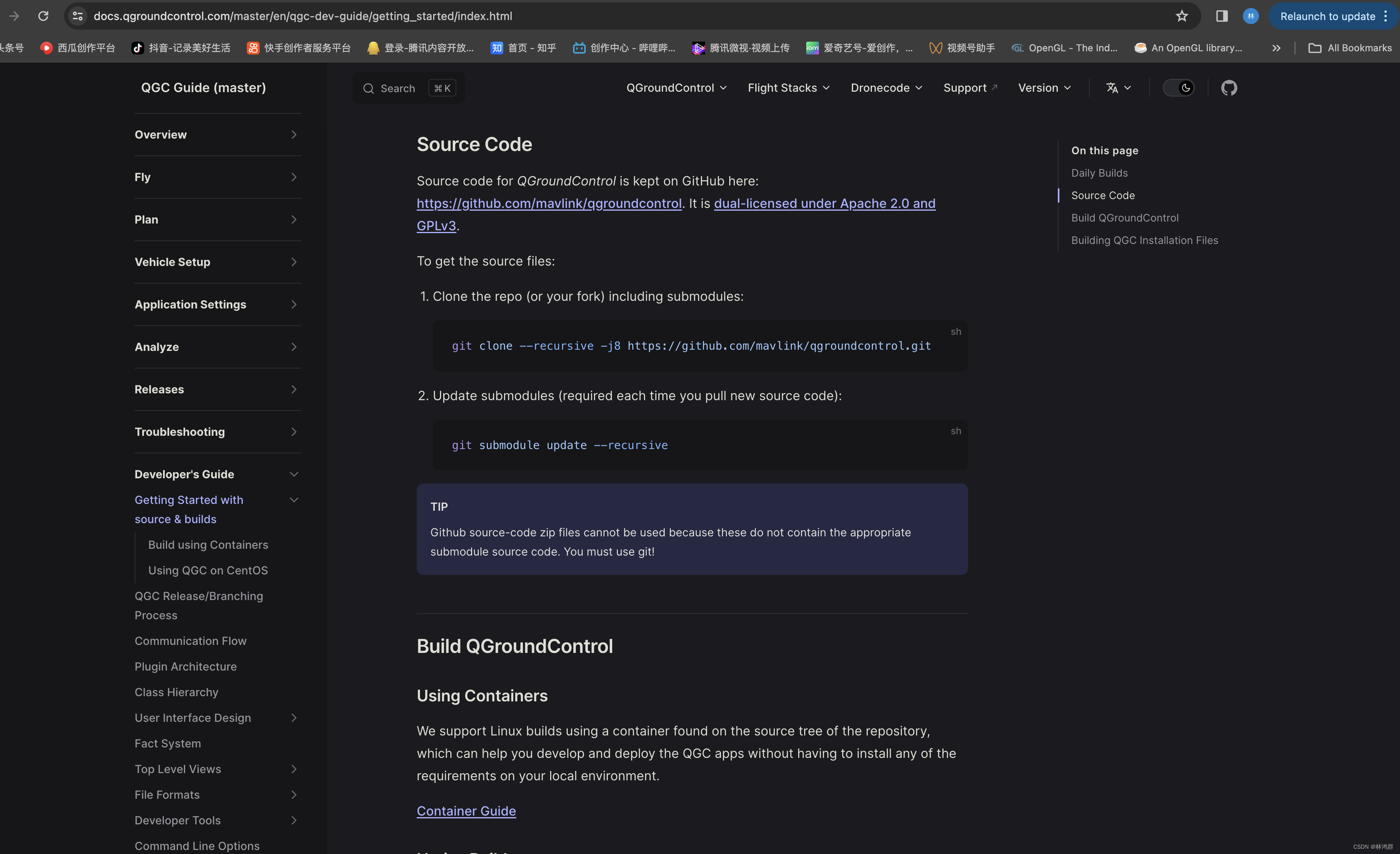Open the Support external link
Viewport: 1400px width, 854px height.
(970, 88)
